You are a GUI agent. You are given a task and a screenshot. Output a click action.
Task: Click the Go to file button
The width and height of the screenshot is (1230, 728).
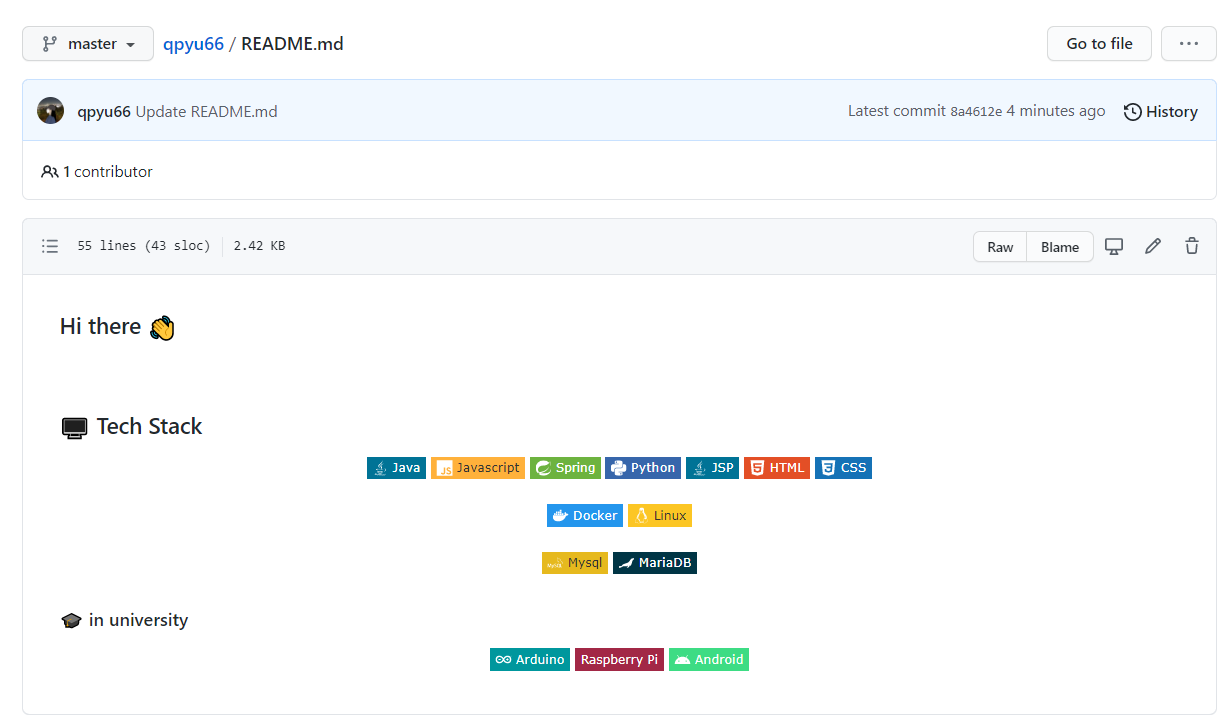click(1099, 44)
